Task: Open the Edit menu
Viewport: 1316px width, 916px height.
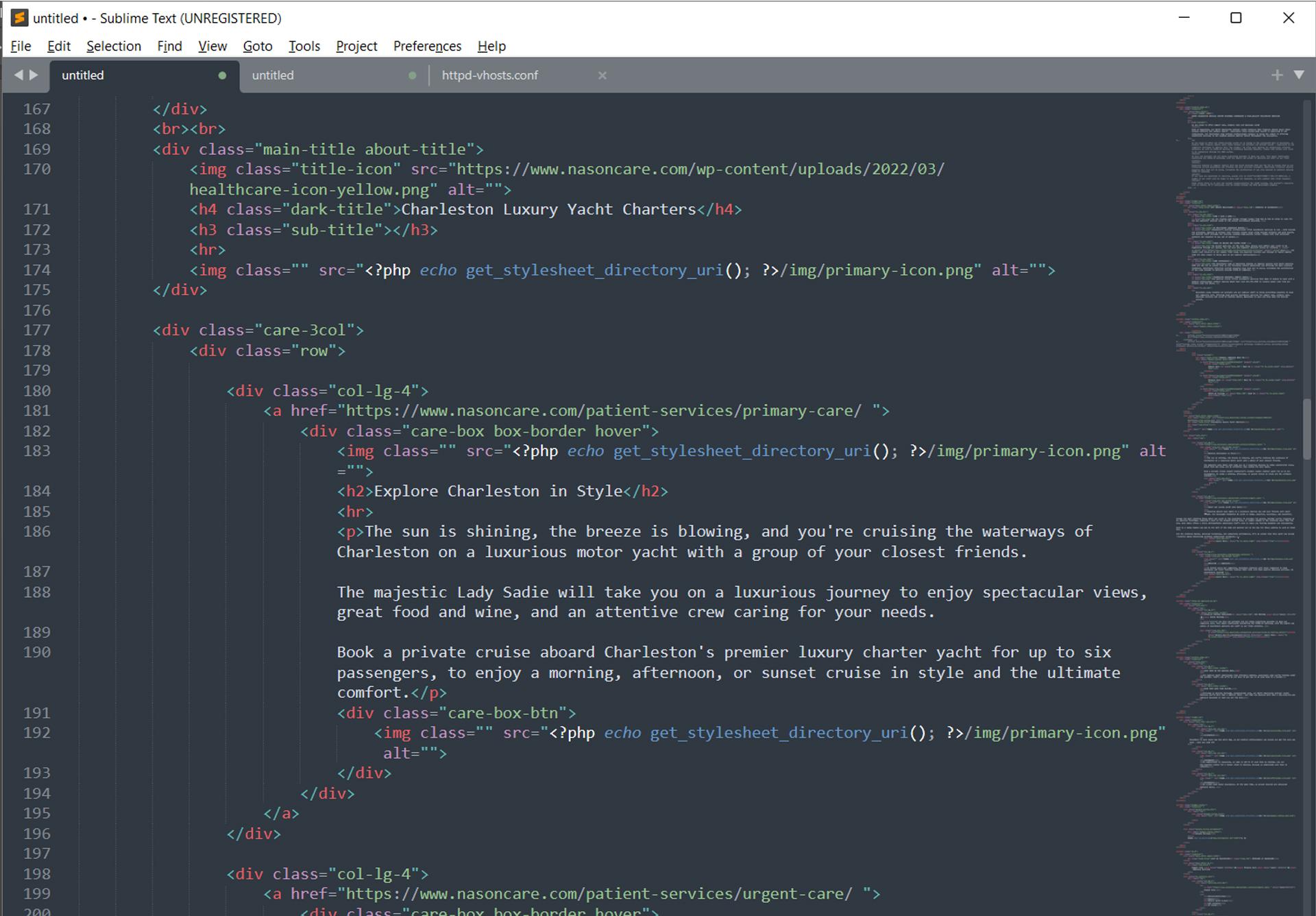Action: tap(58, 46)
